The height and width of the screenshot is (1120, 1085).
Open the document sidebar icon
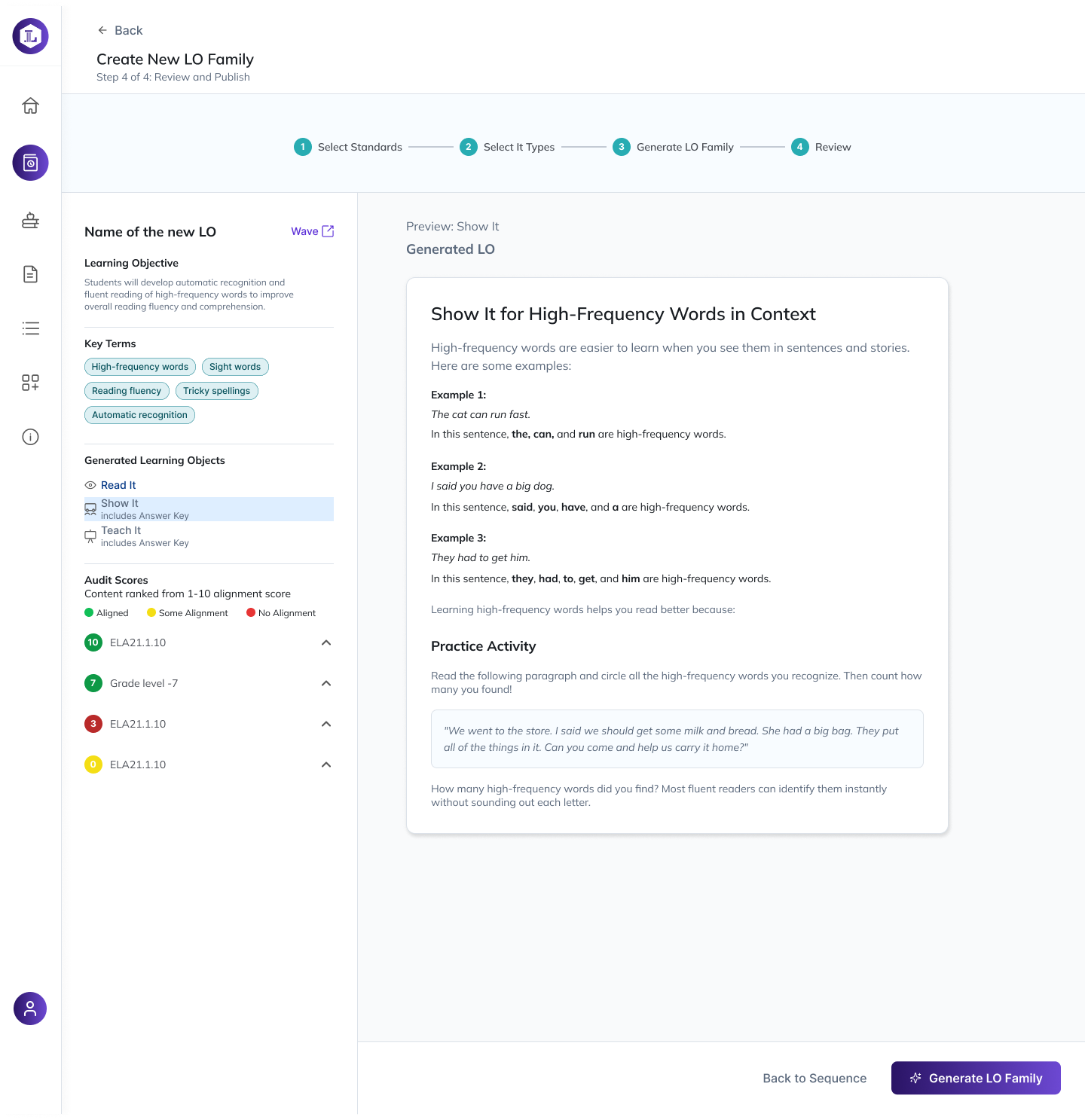pos(30,274)
